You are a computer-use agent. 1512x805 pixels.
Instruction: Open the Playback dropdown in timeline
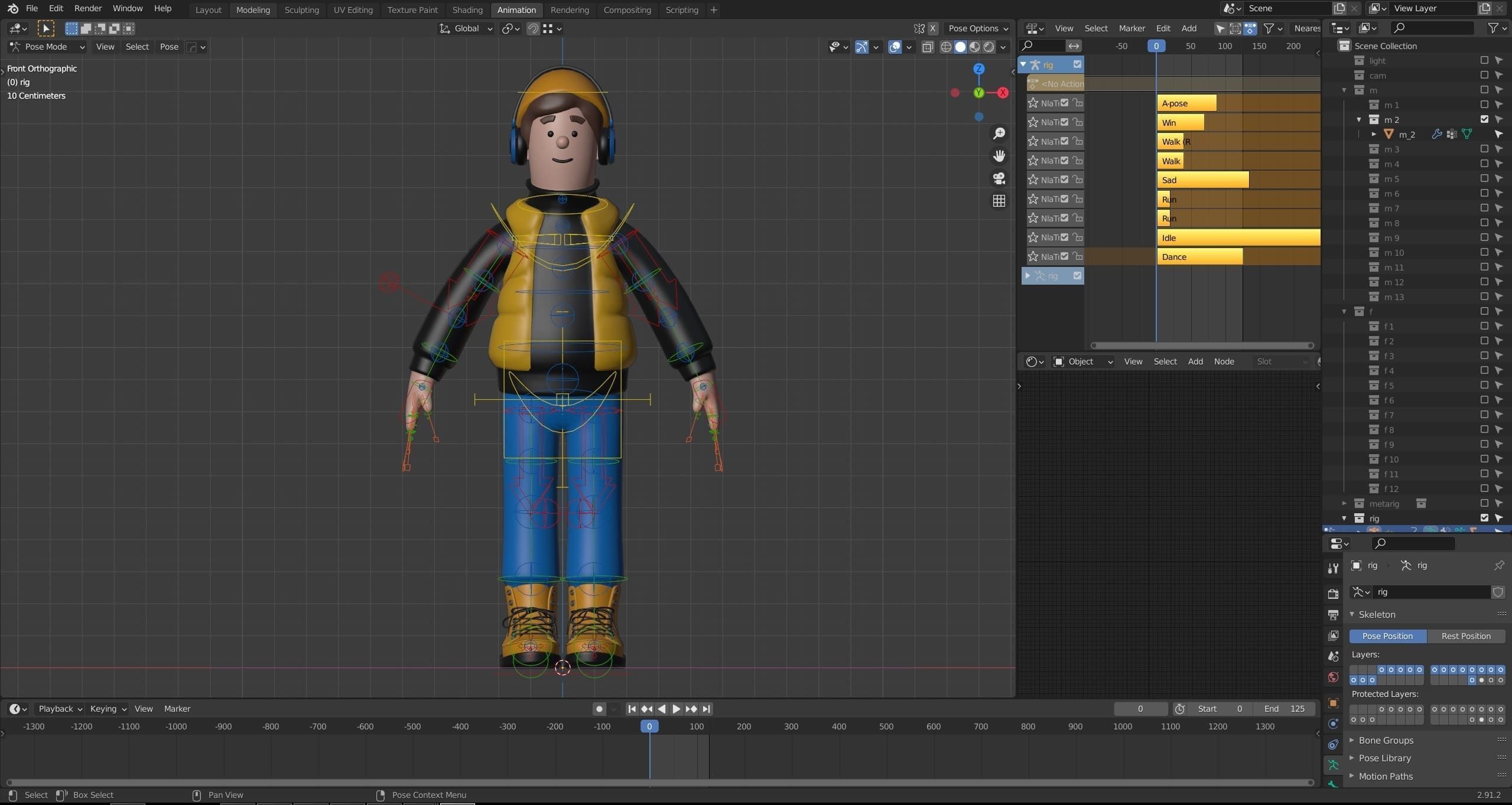[60, 709]
